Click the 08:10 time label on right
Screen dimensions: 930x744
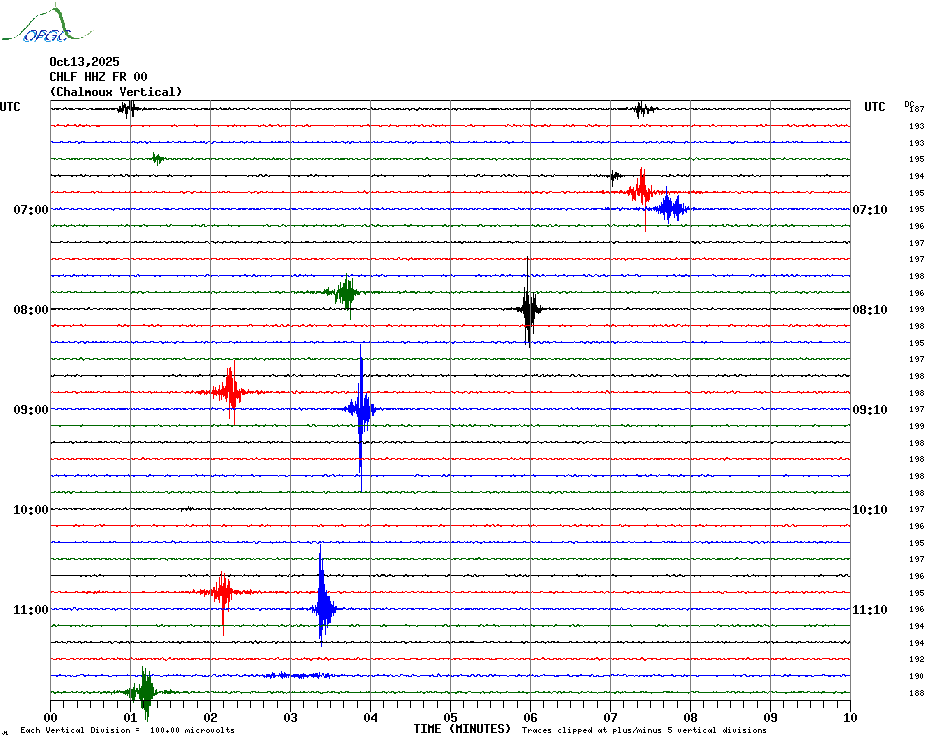(870, 310)
